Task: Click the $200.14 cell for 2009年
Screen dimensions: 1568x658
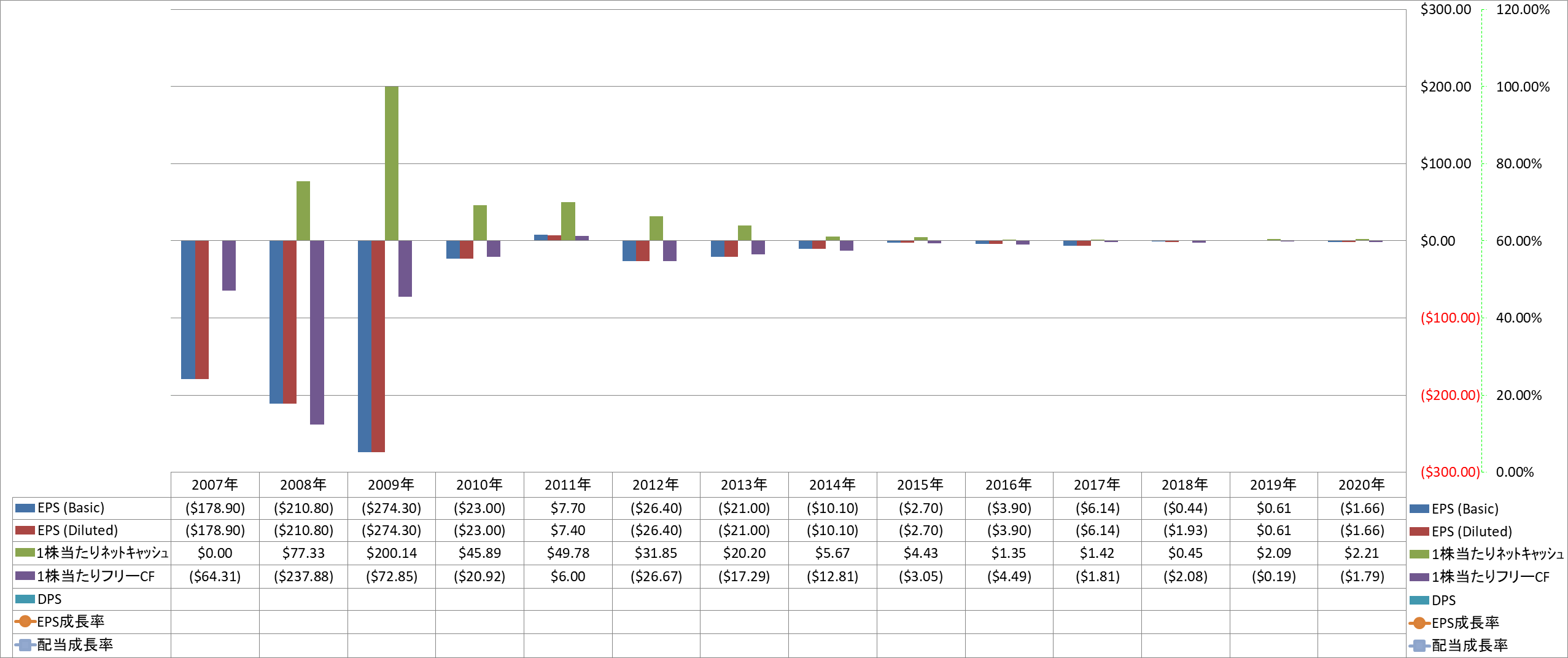Action: (392, 553)
